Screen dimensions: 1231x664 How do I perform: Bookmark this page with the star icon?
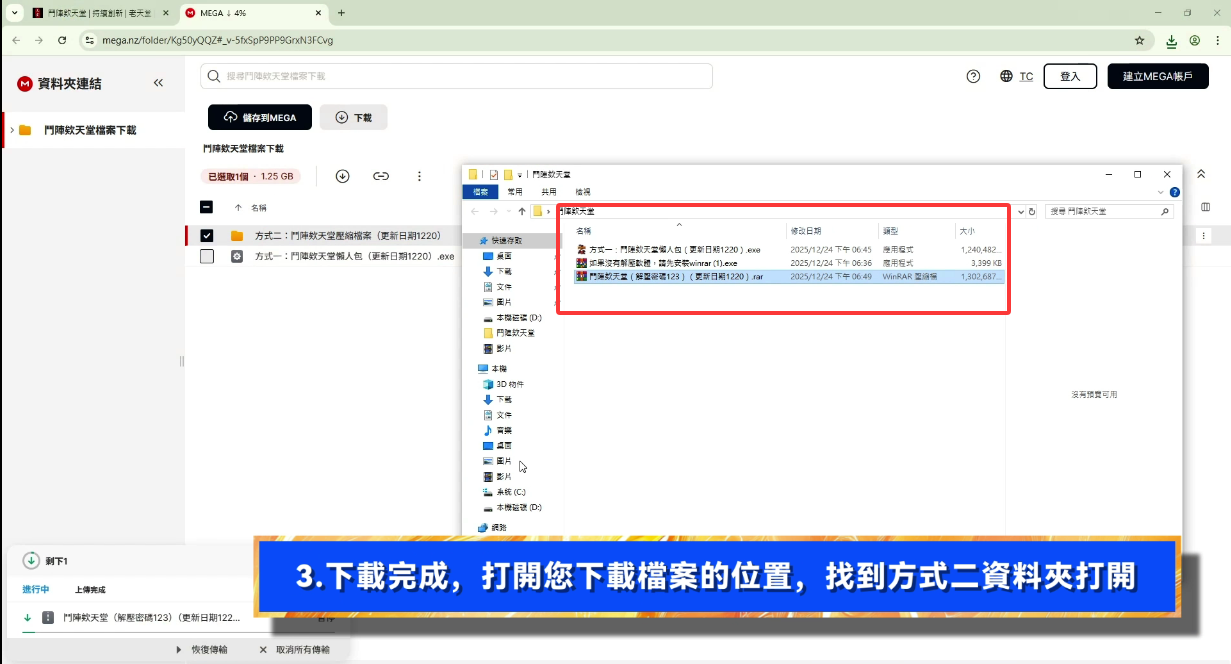tap(1139, 41)
